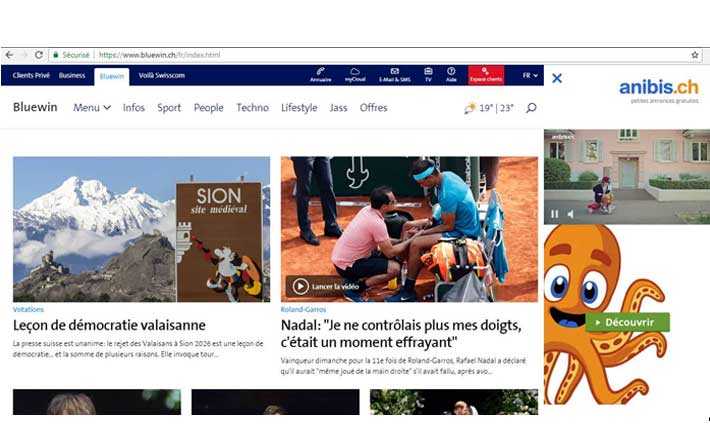
Task: Click the anibis.ch logo in the ad
Action: point(659,90)
